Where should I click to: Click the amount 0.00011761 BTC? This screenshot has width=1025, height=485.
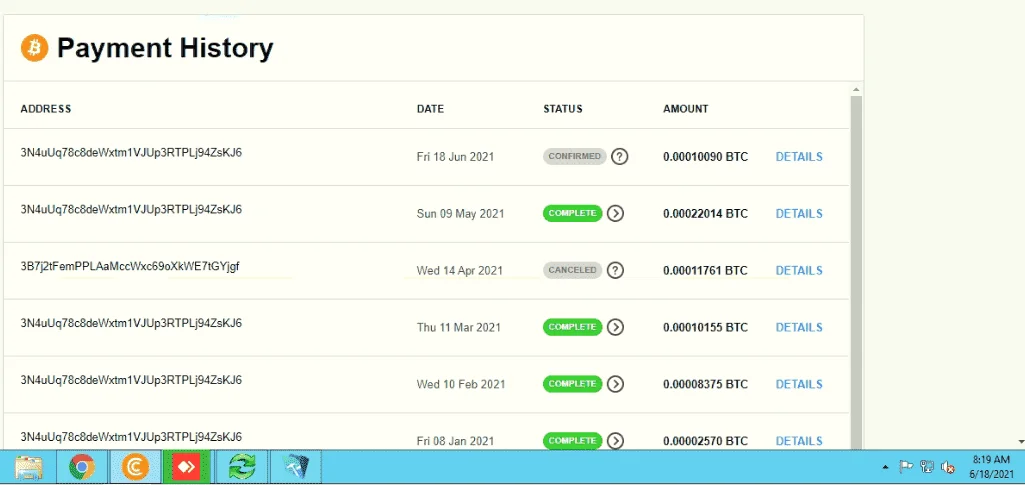[x=705, y=271]
